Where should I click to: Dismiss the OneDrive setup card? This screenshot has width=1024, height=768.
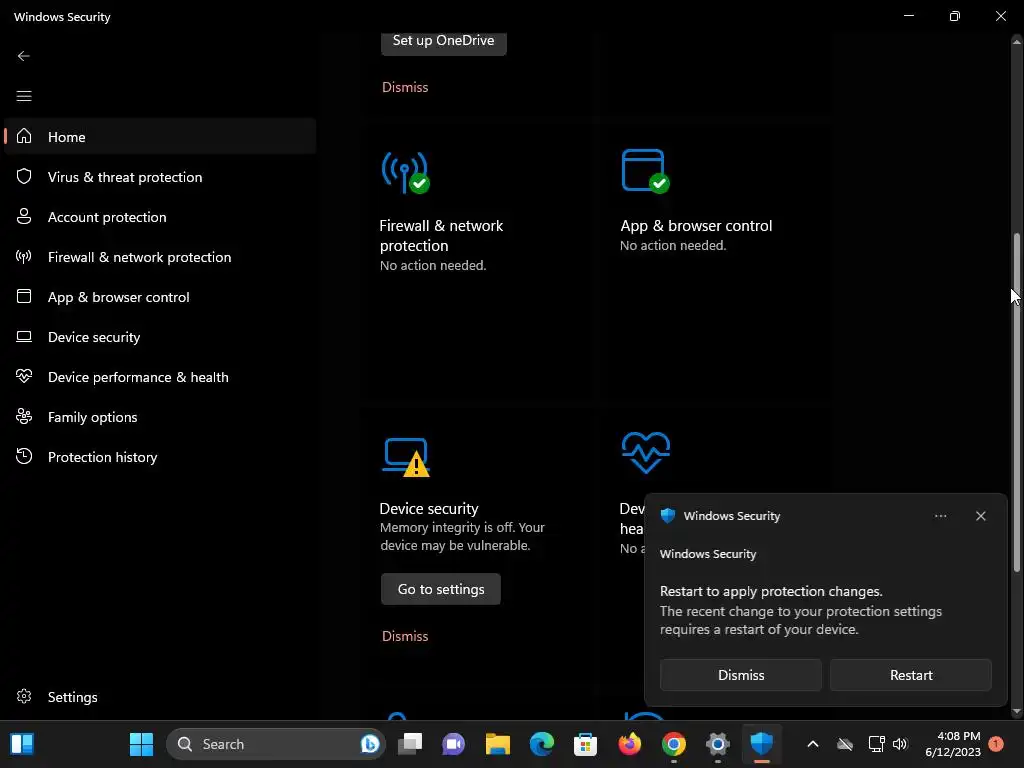[x=405, y=87]
